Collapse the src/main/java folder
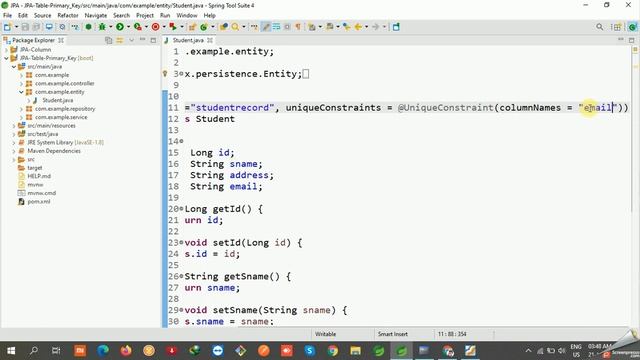 (x=13, y=67)
